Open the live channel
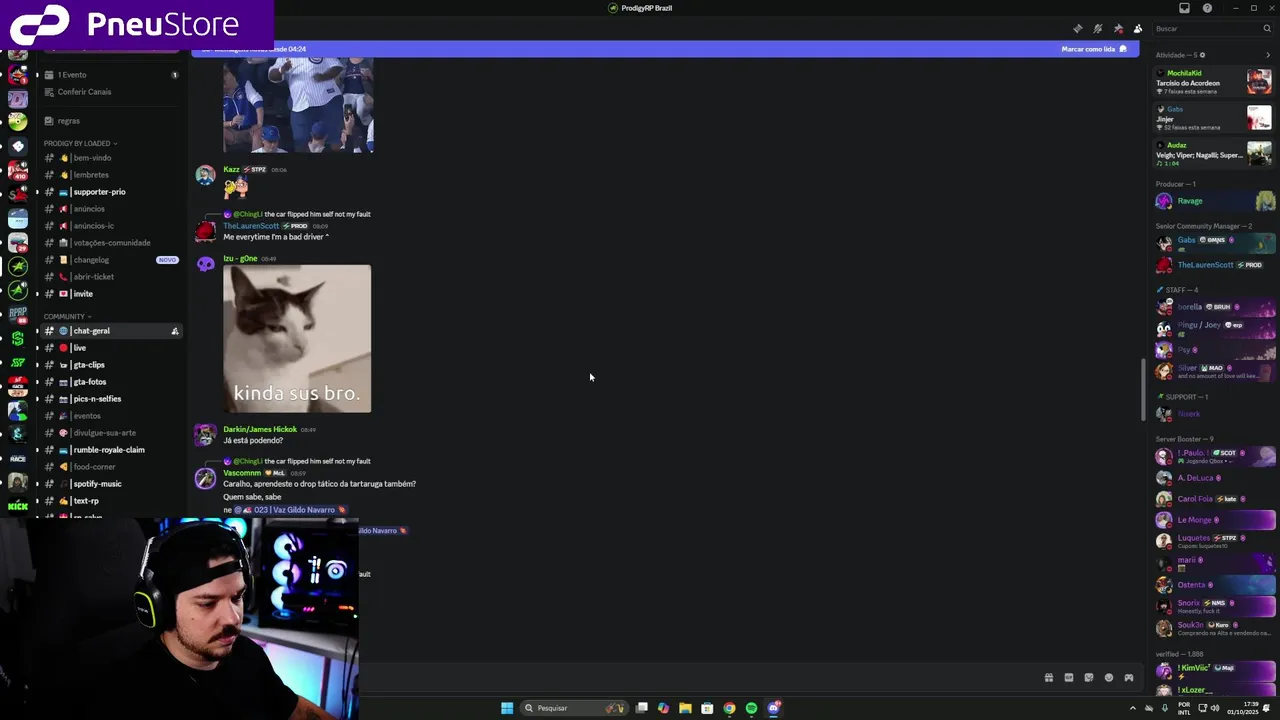This screenshot has width=1280, height=720. (x=110, y=348)
